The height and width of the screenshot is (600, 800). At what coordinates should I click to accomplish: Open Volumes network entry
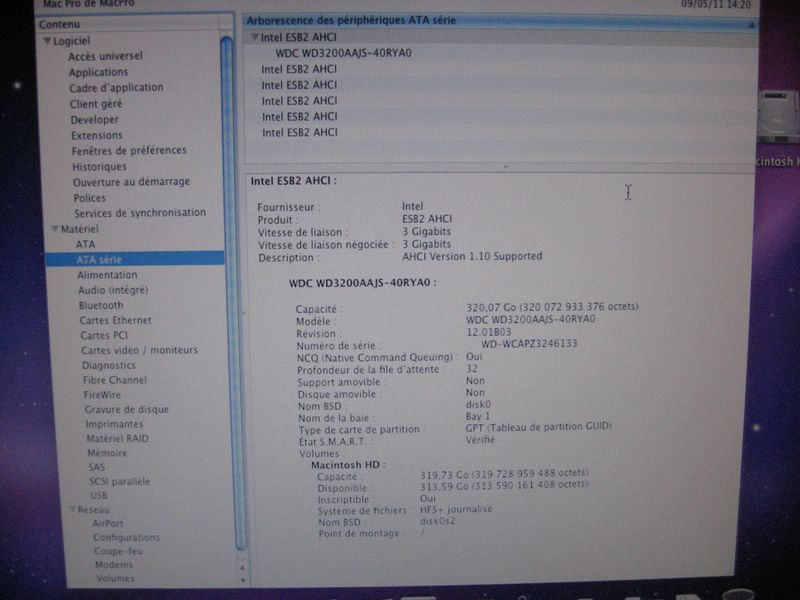coord(115,579)
